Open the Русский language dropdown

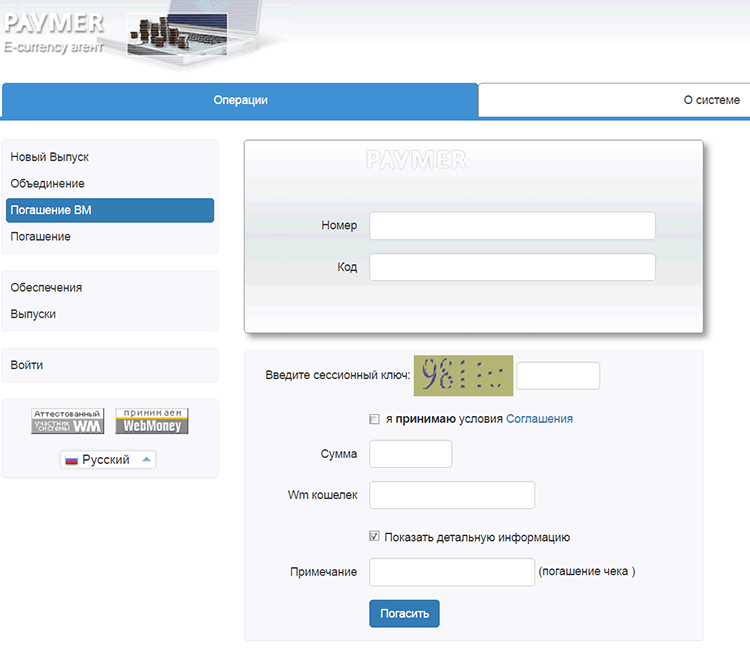(109, 460)
